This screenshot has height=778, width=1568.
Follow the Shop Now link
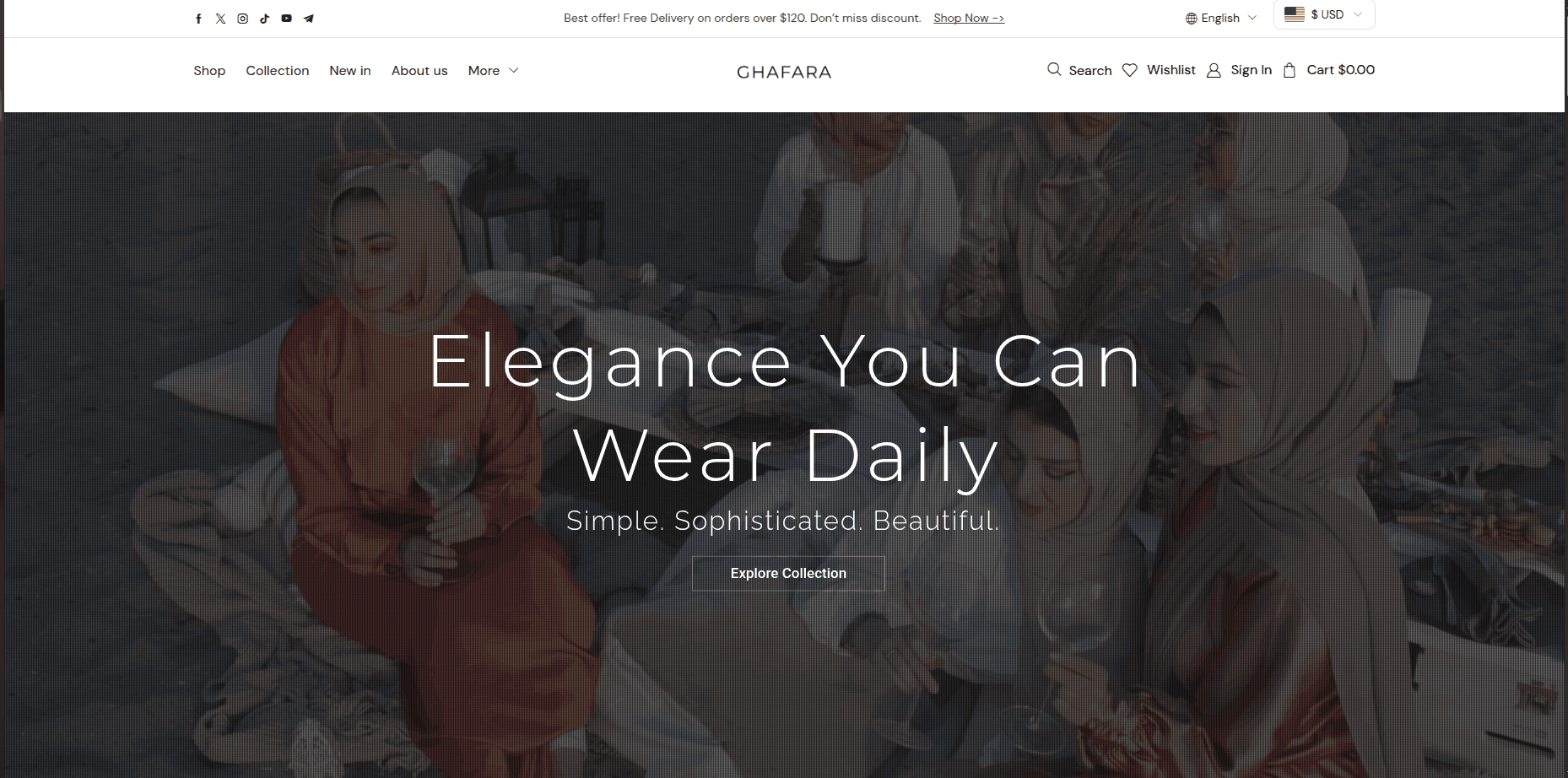969,19
